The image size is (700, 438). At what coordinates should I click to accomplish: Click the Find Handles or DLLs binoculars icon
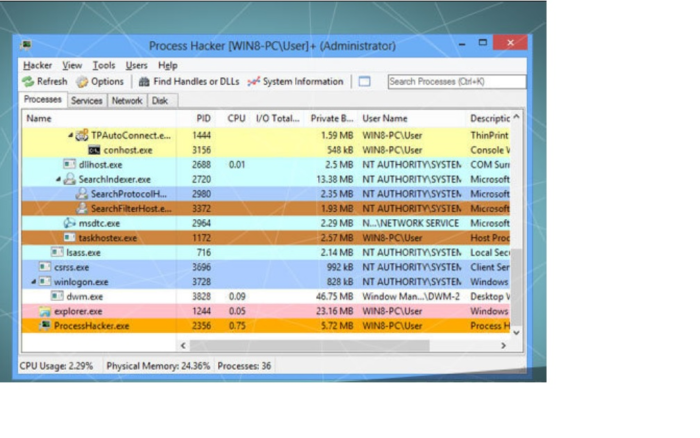pyautogui.click(x=144, y=82)
